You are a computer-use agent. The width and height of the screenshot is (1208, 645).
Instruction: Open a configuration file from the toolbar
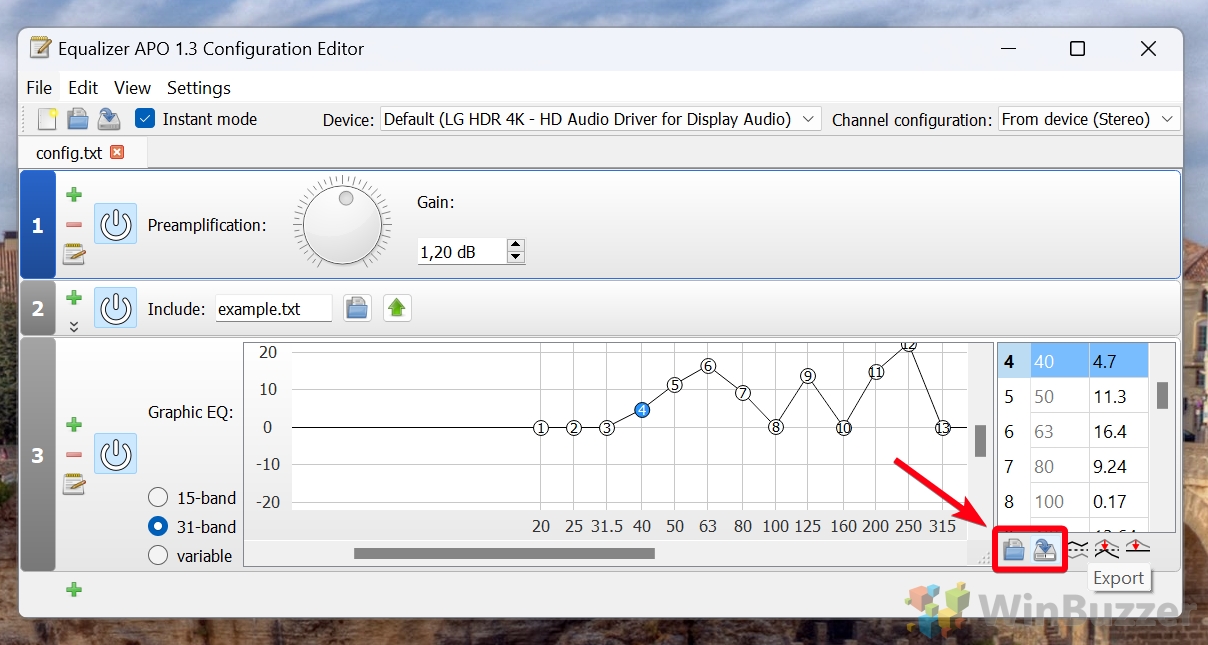coord(77,119)
